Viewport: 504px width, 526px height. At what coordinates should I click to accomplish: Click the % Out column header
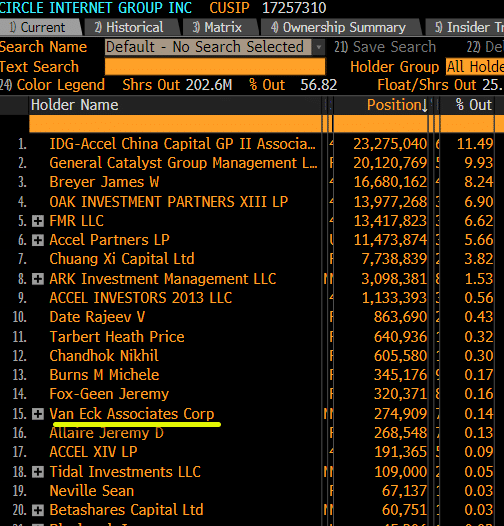click(473, 105)
